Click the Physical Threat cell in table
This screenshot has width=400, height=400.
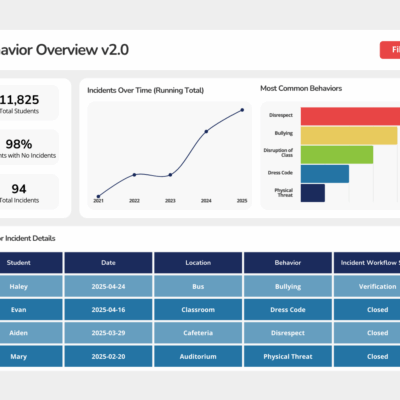point(288,356)
